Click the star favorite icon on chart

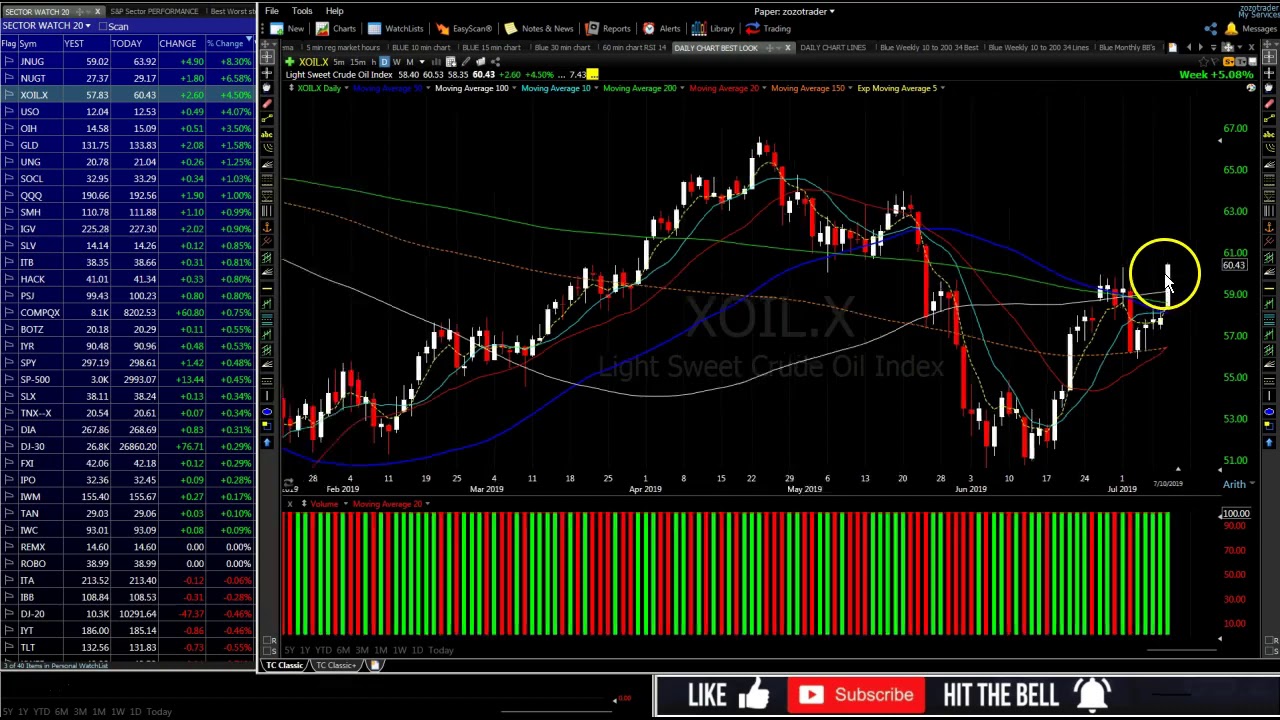tap(1204, 61)
